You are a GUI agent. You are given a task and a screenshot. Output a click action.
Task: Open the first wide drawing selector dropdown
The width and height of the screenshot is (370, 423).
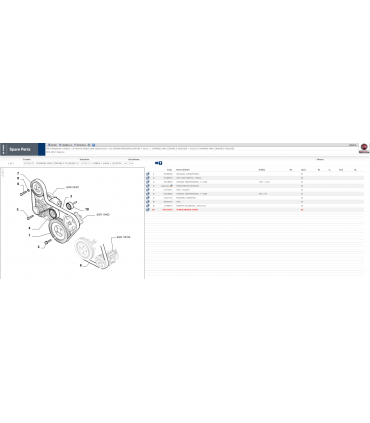51,163
